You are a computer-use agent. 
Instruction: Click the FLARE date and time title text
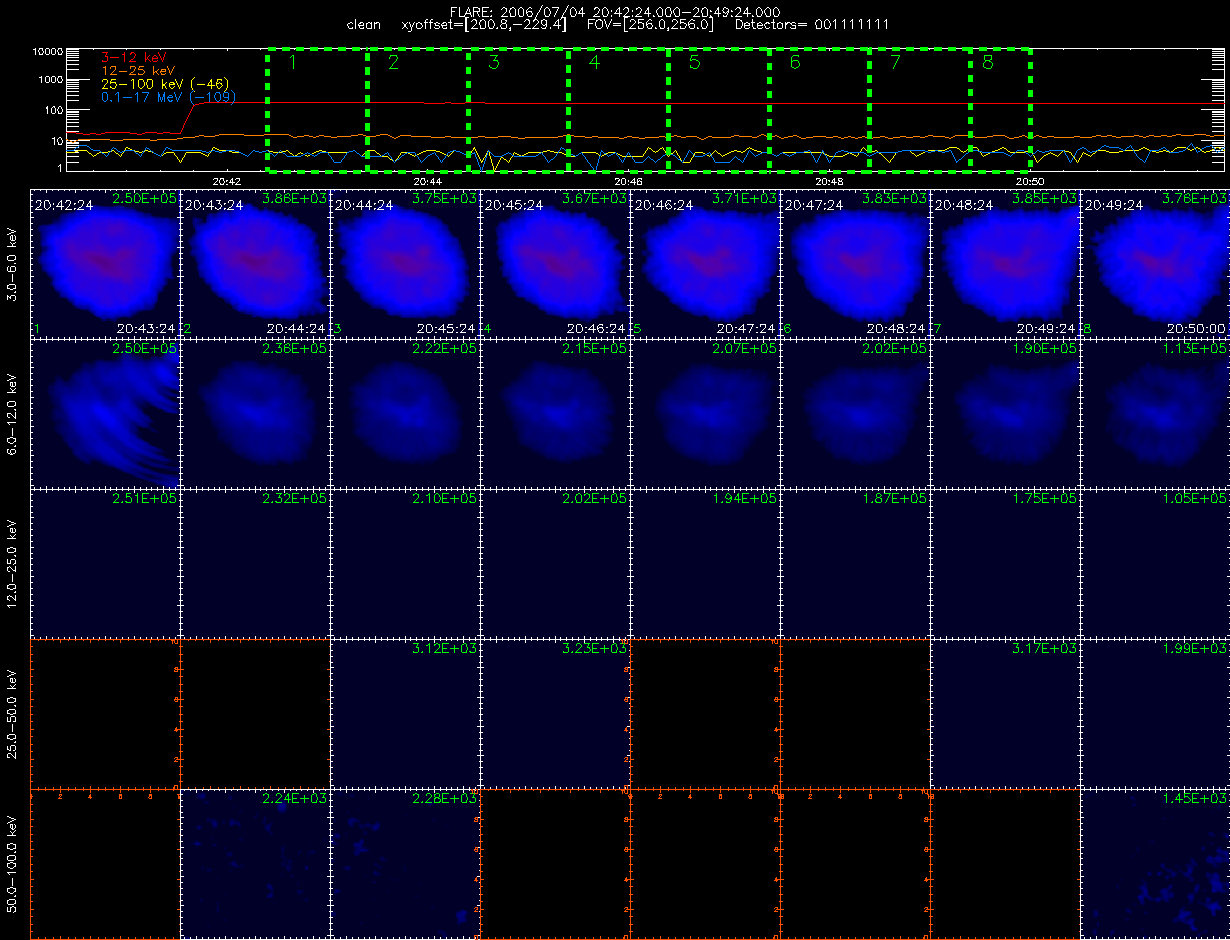tap(615, 10)
